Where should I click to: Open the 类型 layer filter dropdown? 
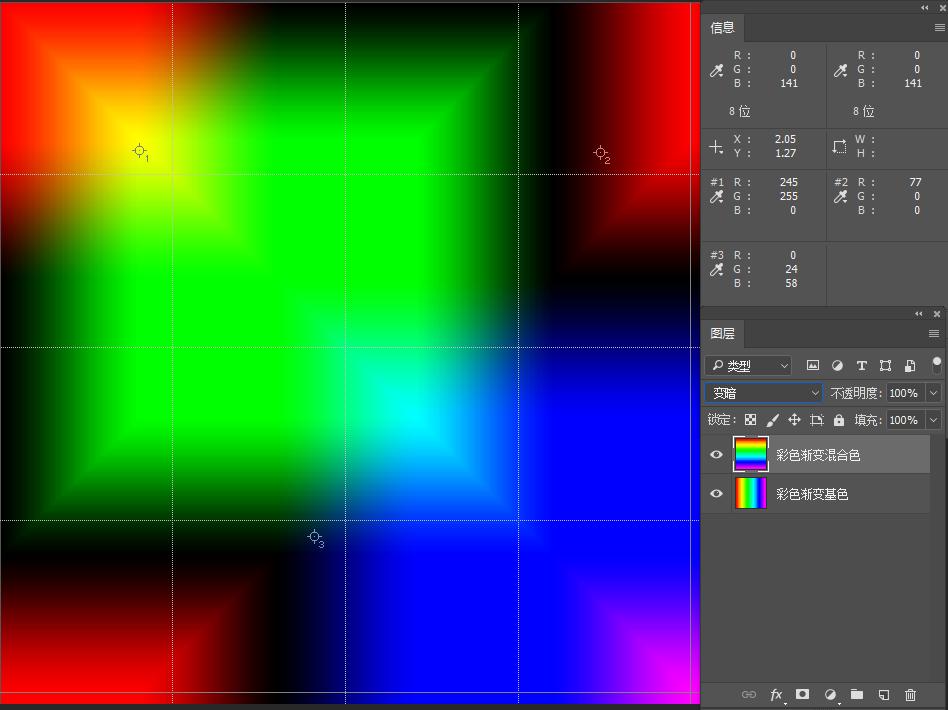pyautogui.click(x=748, y=366)
